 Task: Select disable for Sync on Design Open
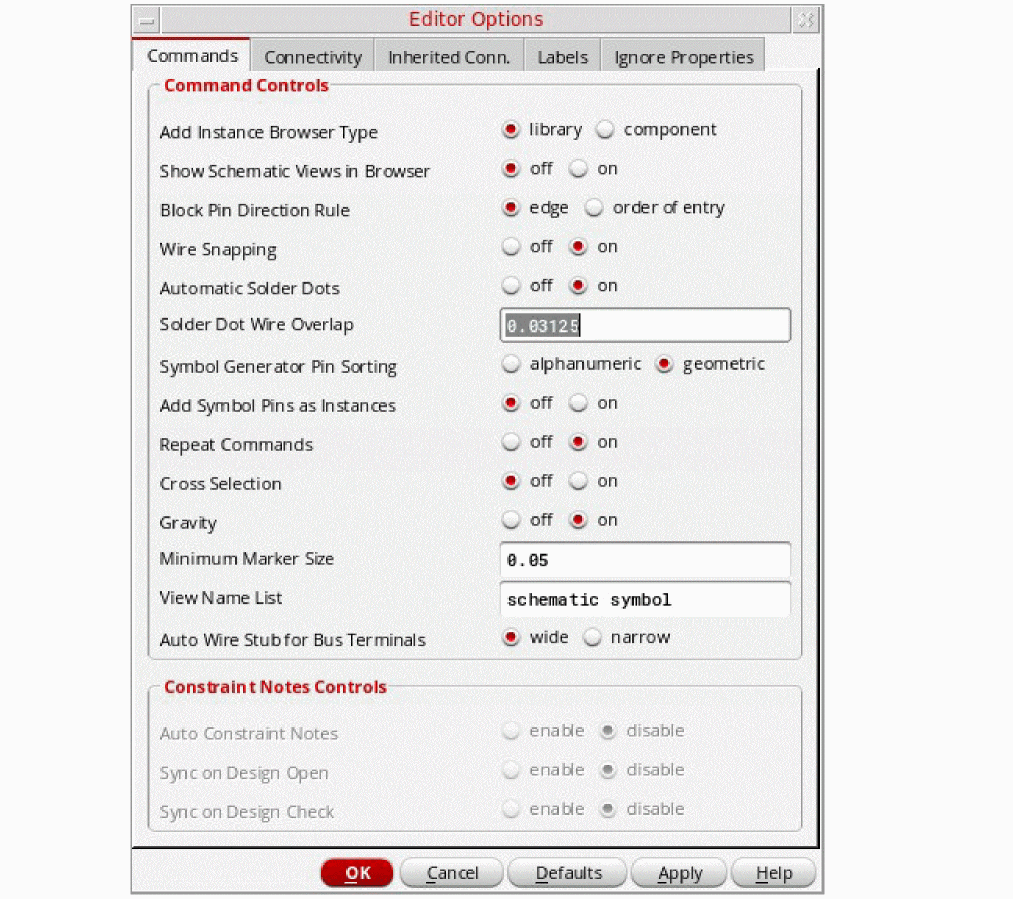[x=607, y=770]
